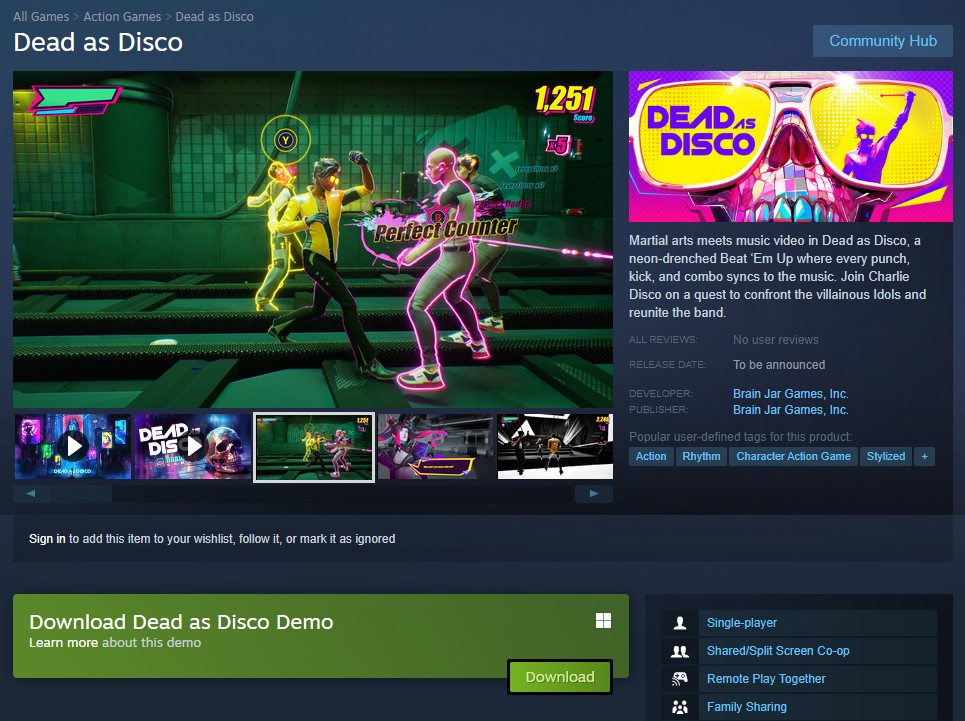Viewport: 965px width, 721px height.
Task: Open the Community Hub
Action: (x=882, y=41)
